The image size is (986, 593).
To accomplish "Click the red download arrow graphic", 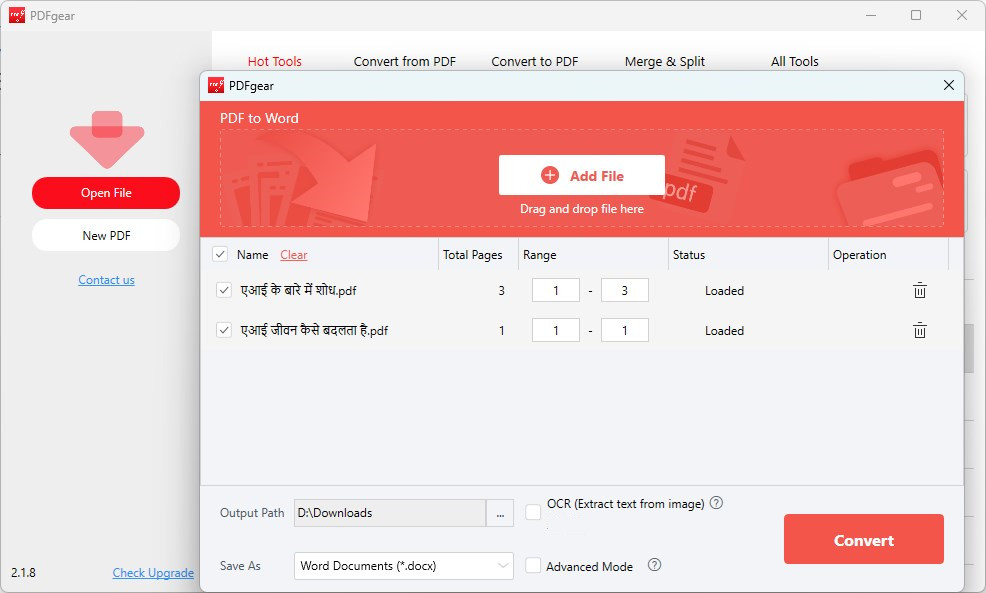I will point(107,139).
